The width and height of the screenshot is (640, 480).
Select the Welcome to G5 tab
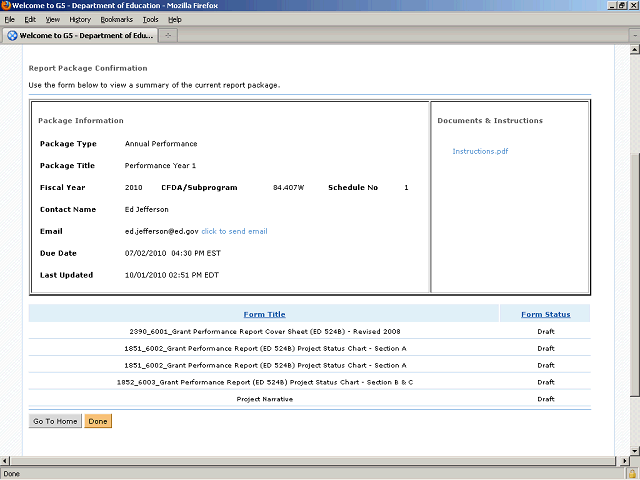tap(85, 36)
